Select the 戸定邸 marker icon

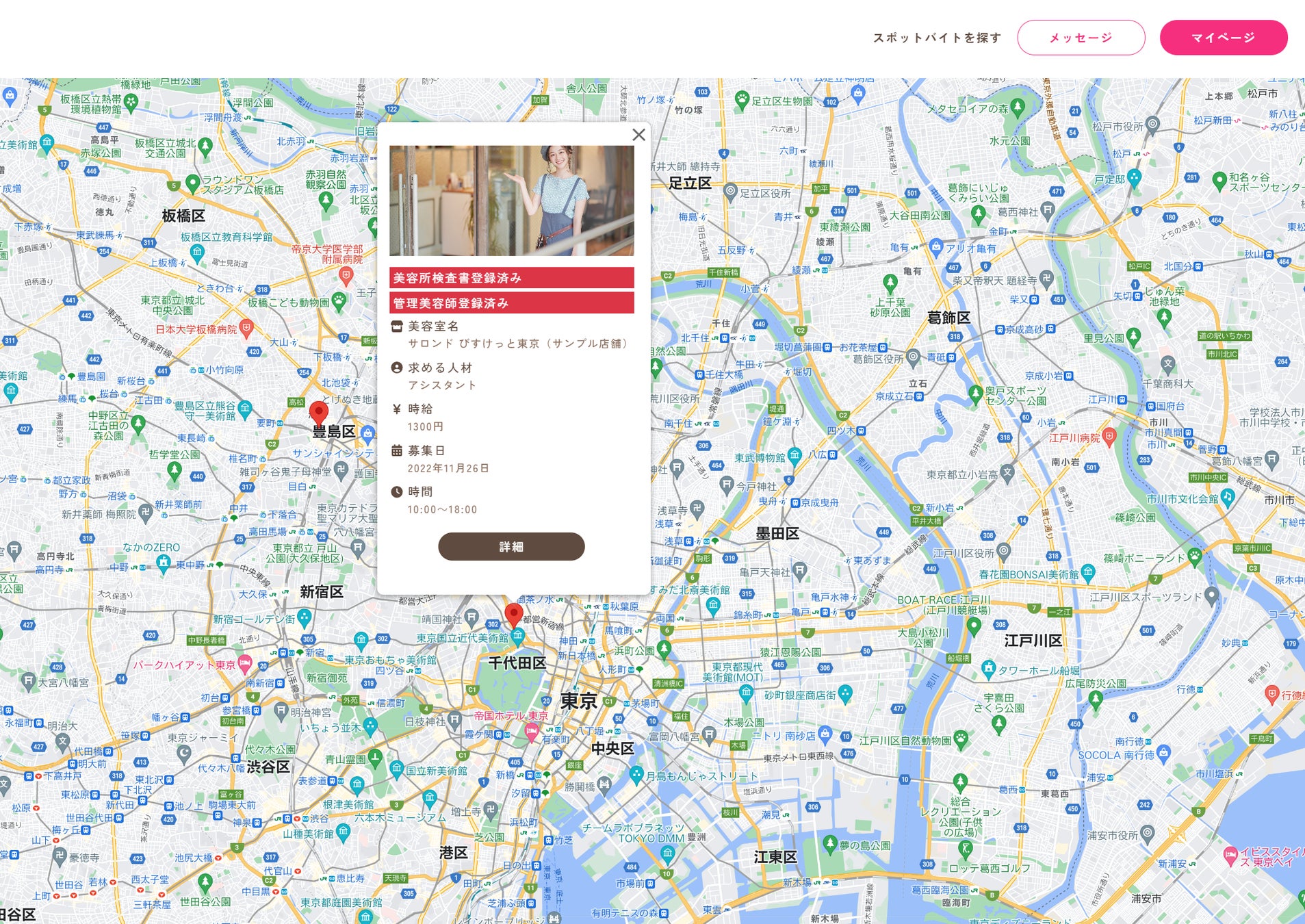[1134, 179]
